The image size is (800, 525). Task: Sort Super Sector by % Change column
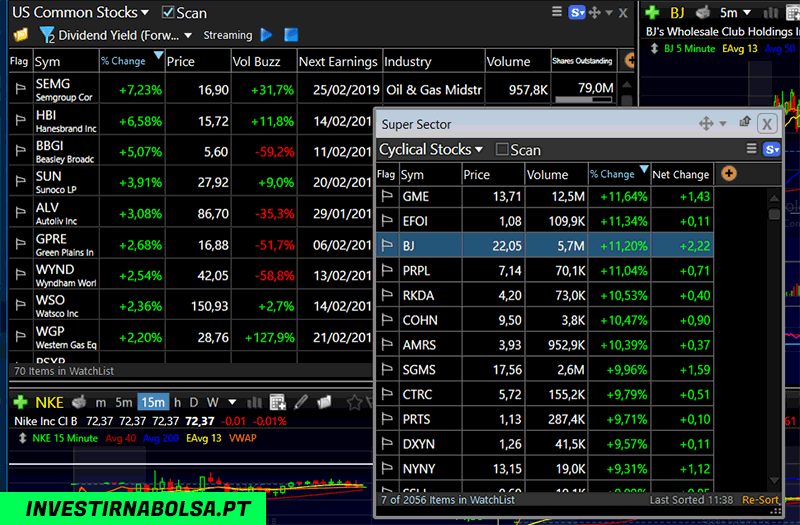point(619,174)
